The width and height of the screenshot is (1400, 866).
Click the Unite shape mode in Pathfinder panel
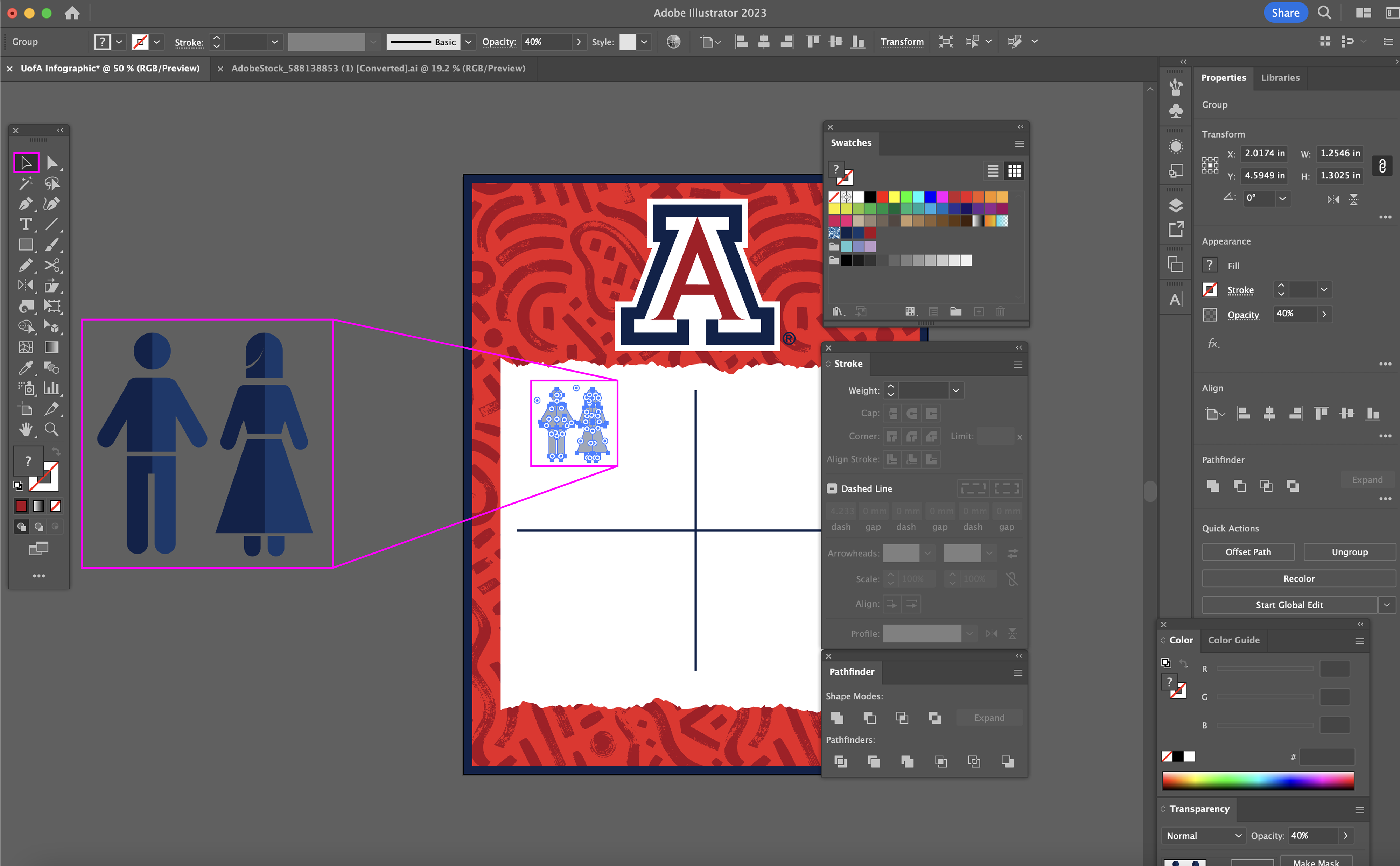837,718
